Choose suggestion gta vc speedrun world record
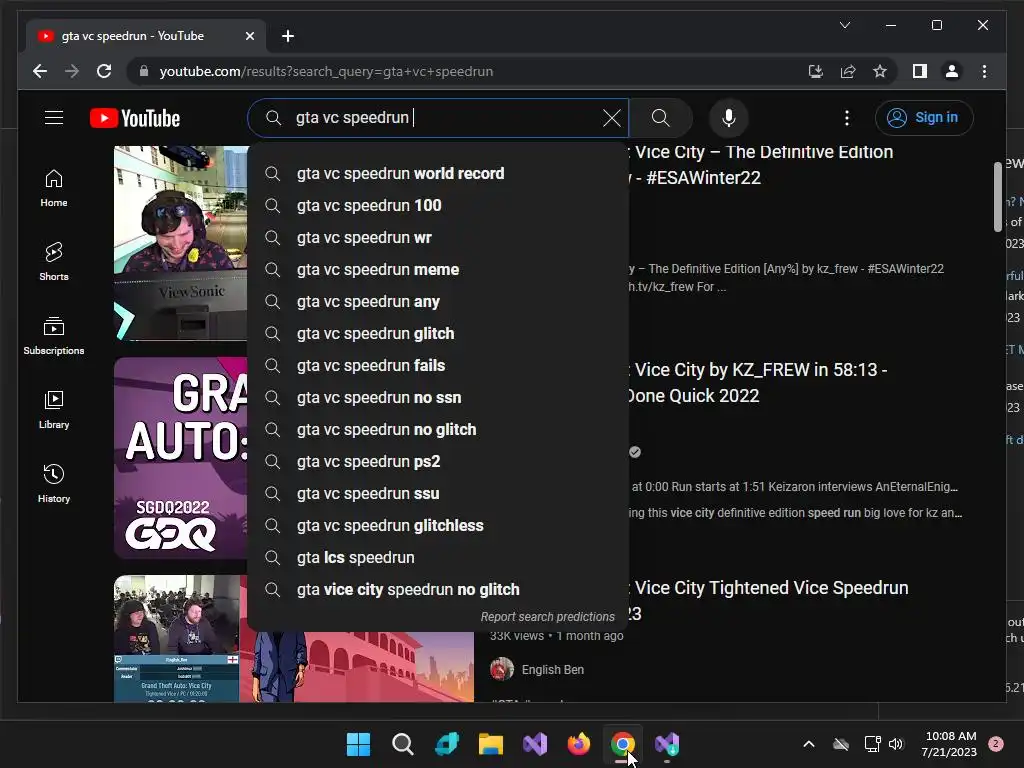1024x768 pixels. point(438,174)
